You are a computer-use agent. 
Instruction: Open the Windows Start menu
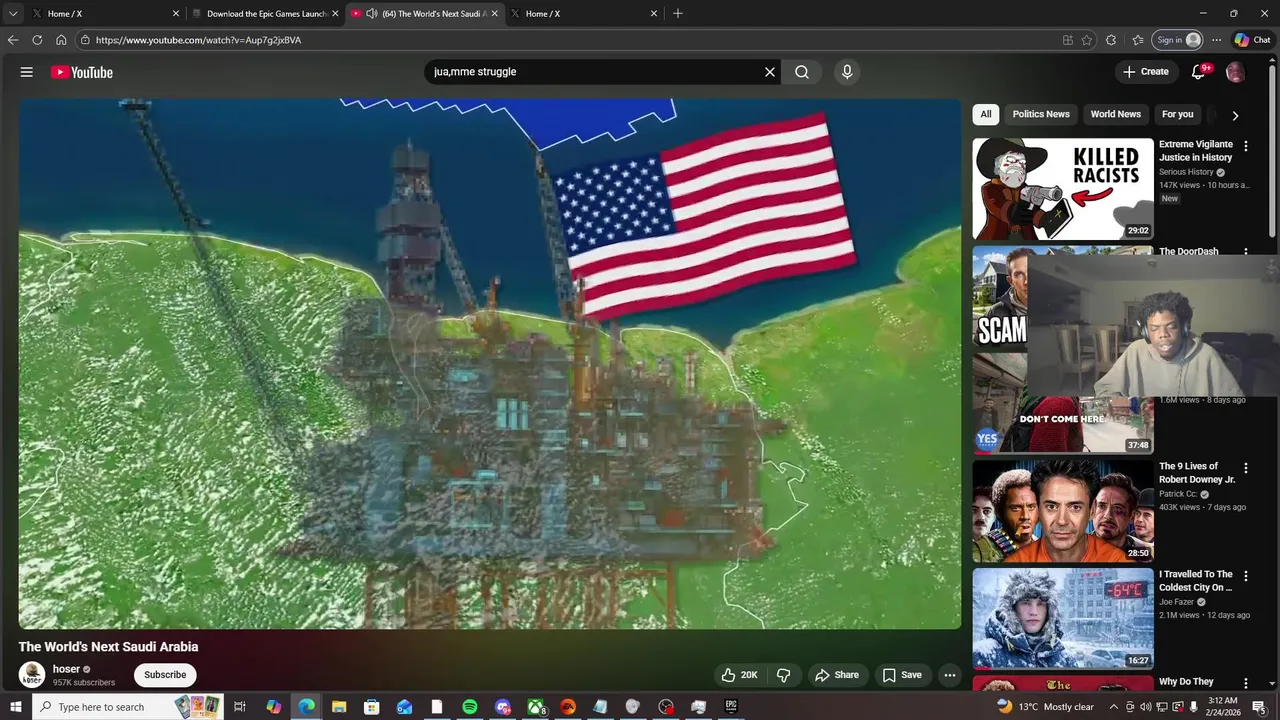pyautogui.click(x=14, y=707)
